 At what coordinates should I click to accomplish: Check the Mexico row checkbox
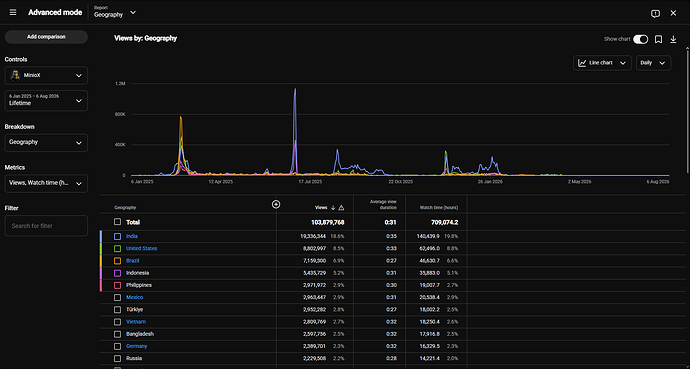(117, 297)
